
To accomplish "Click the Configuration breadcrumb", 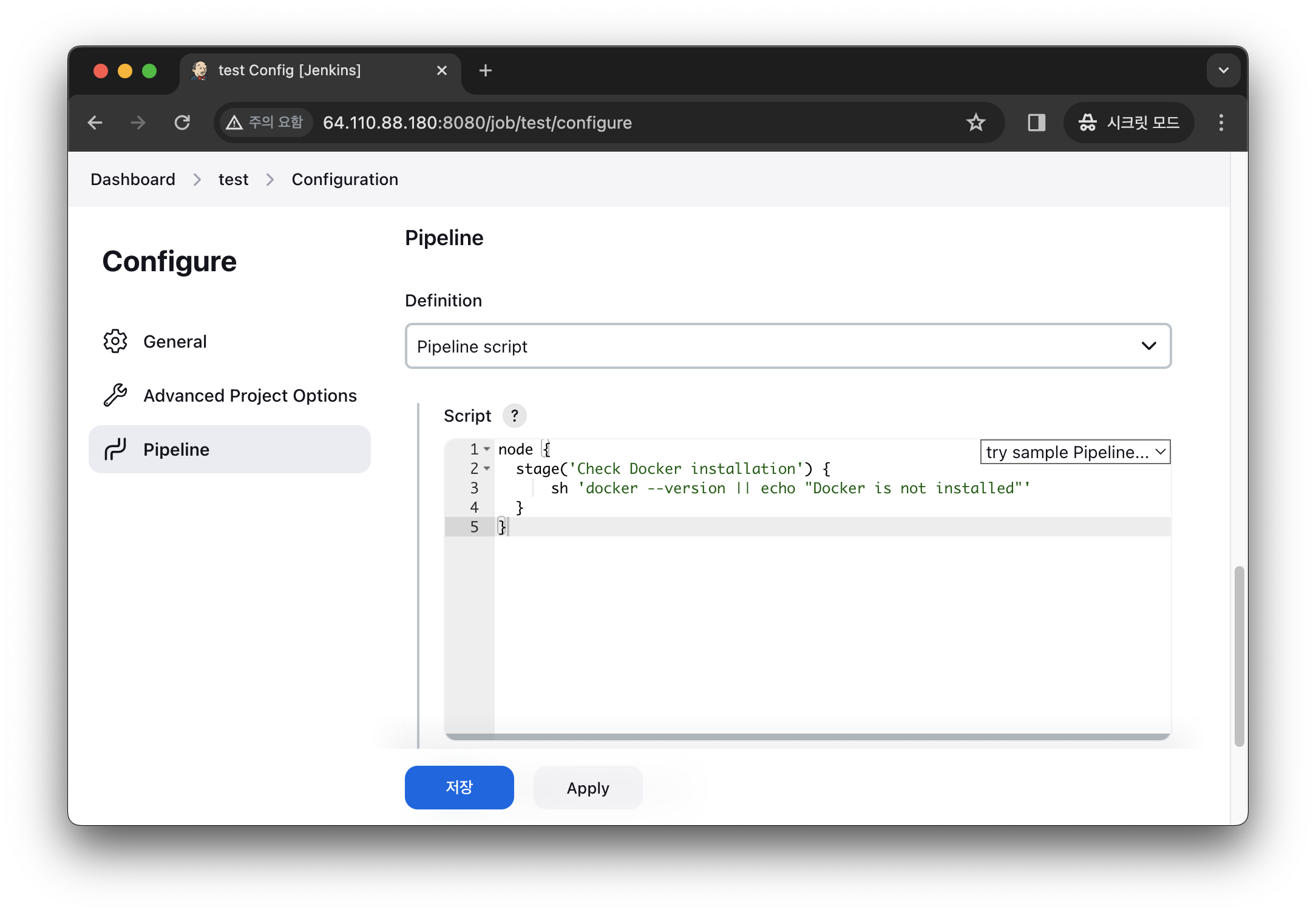I will [x=345, y=180].
